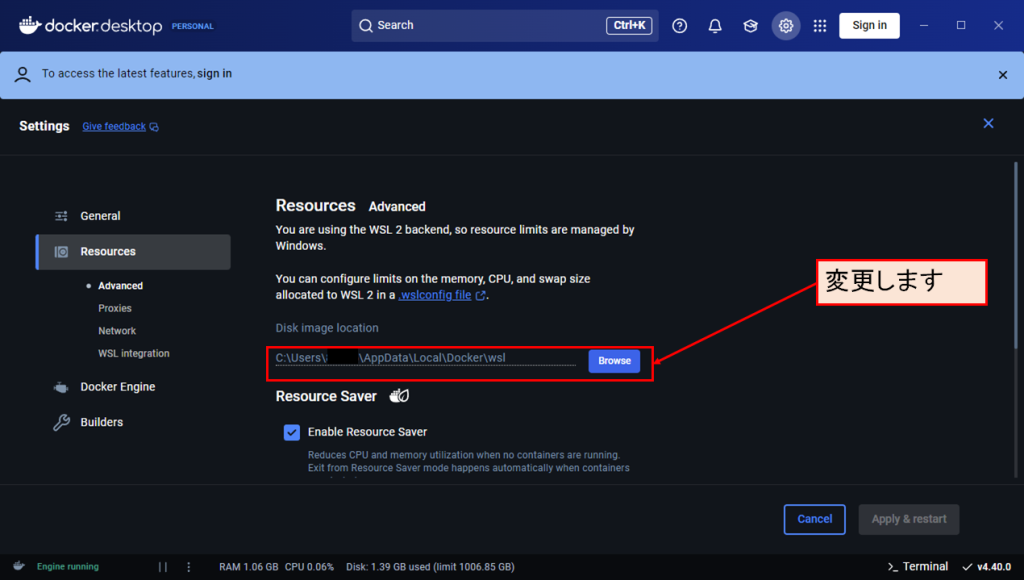Click the magnifier icon in Search
The height and width of the screenshot is (580, 1024).
[x=366, y=25]
